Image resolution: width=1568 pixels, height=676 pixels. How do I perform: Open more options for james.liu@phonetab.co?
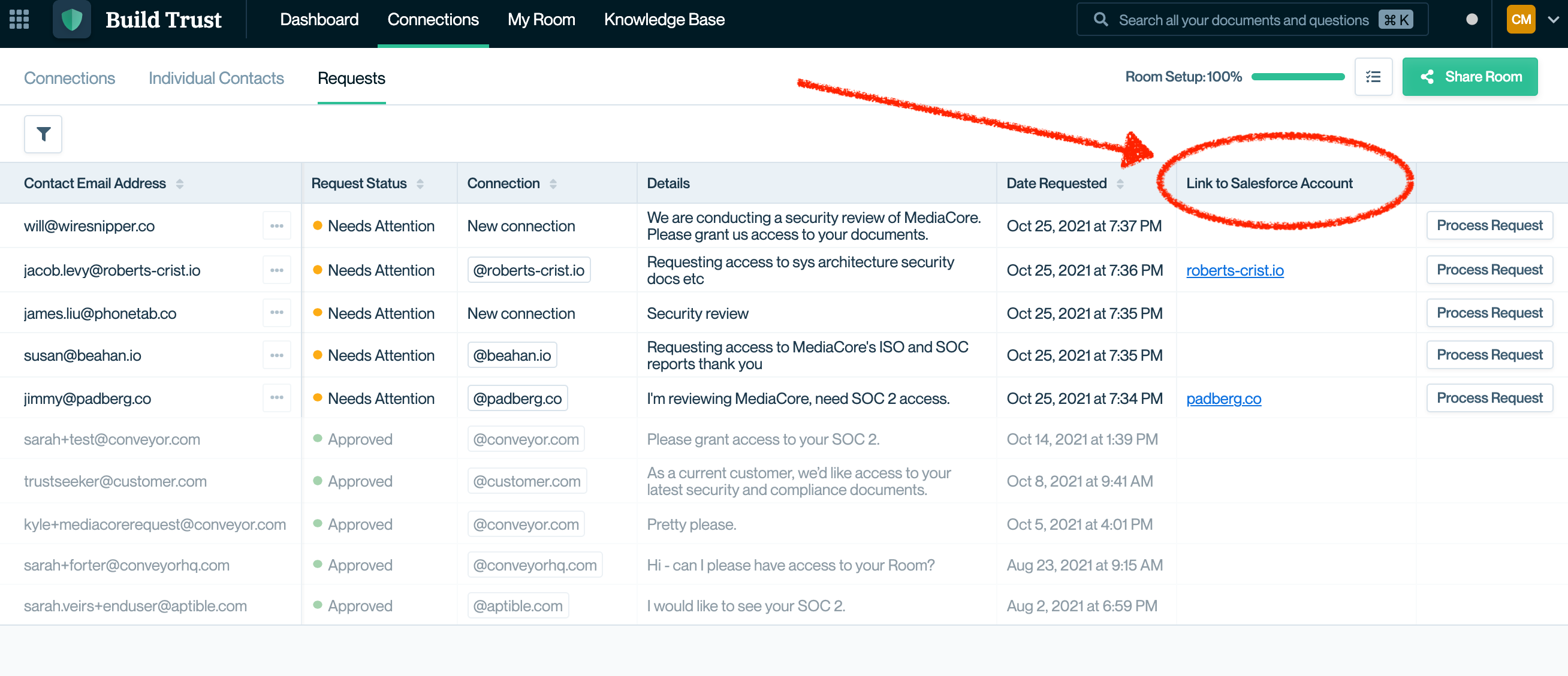pyautogui.click(x=277, y=313)
